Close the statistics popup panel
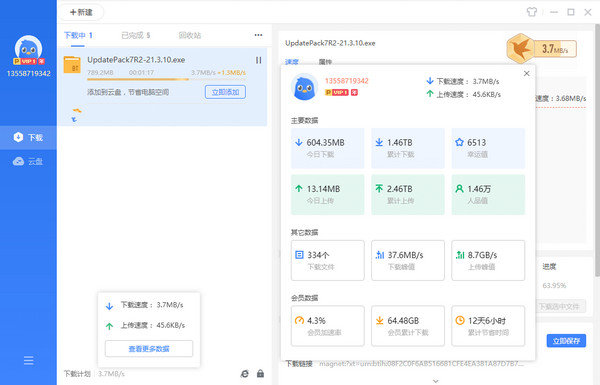The image size is (600, 385). pyautogui.click(x=527, y=73)
